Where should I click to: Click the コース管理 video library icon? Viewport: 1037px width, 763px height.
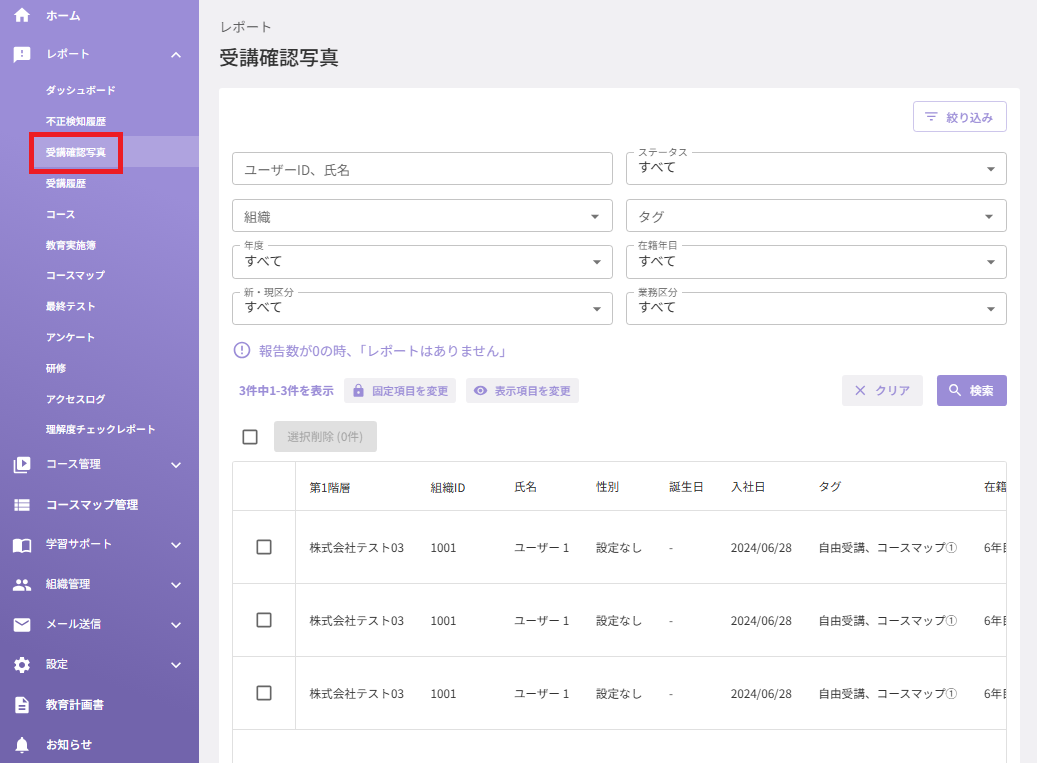coord(22,465)
